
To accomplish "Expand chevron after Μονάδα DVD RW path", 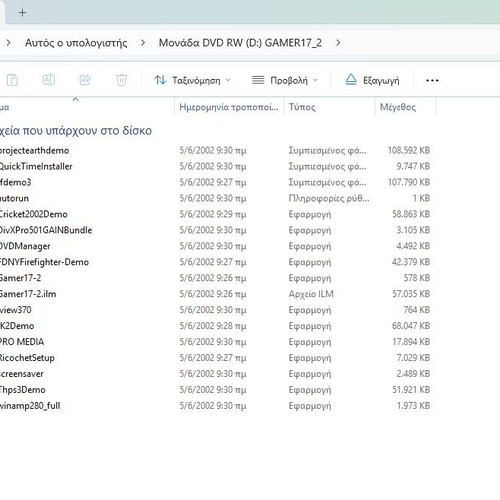I will point(338,43).
